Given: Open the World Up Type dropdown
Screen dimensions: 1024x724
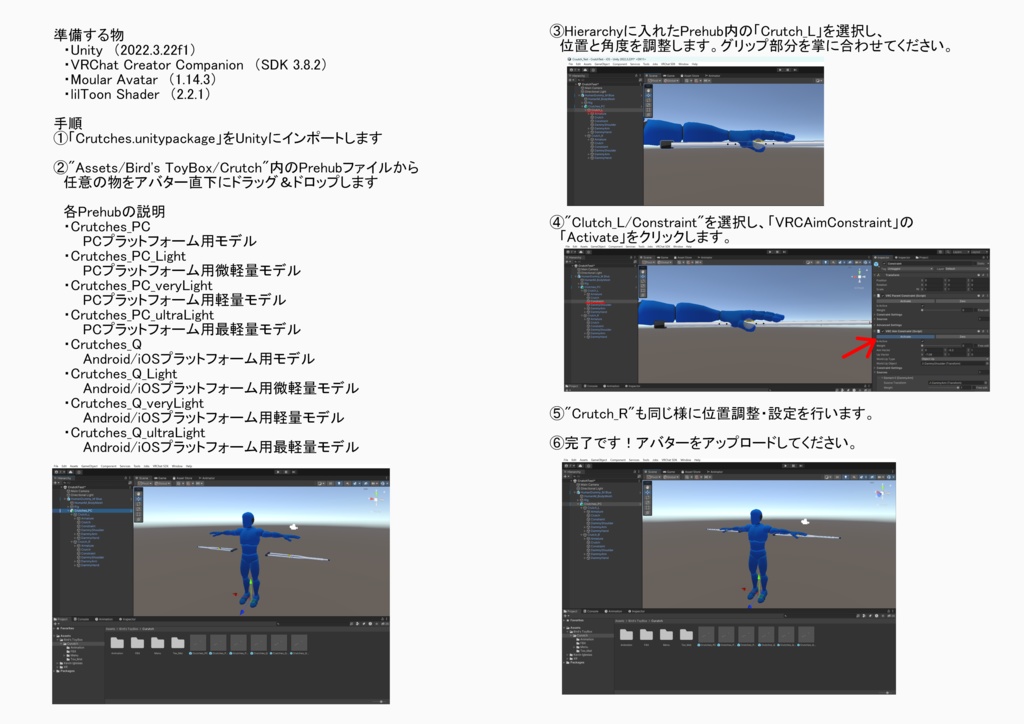Looking at the screenshot, I should point(952,359).
